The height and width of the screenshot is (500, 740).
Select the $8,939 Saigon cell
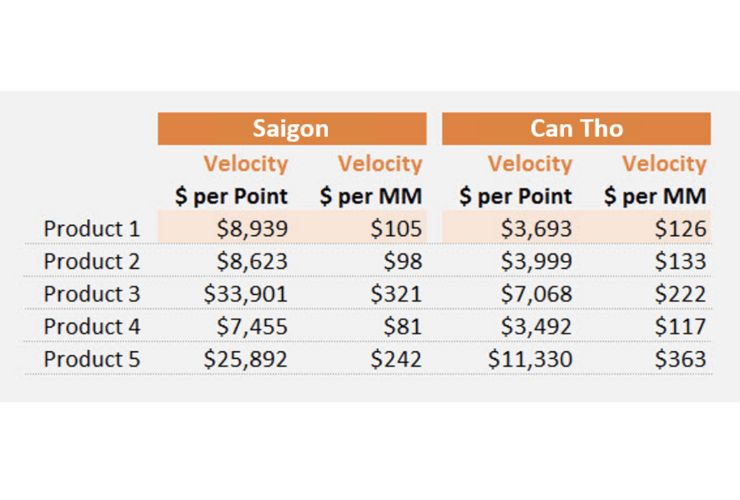pyautogui.click(x=252, y=229)
